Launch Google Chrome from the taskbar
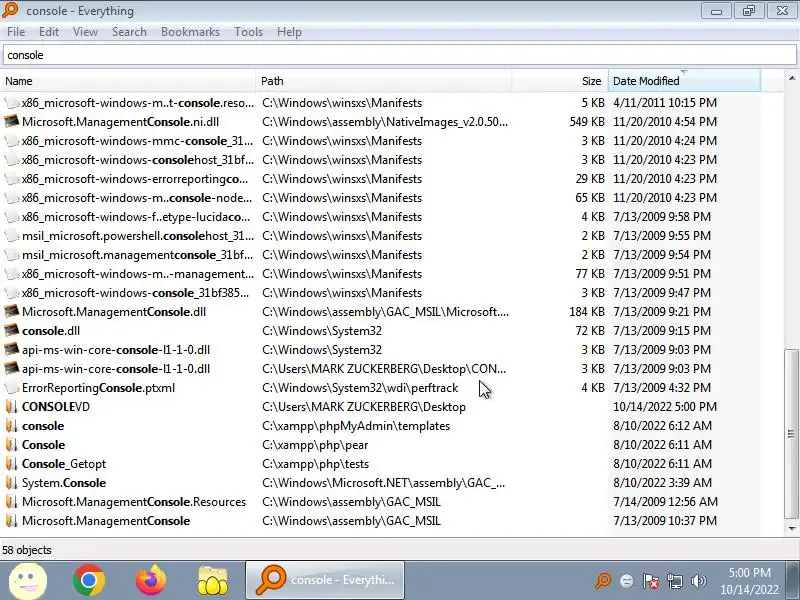Screen dimensions: 800x600 [89, 581]
